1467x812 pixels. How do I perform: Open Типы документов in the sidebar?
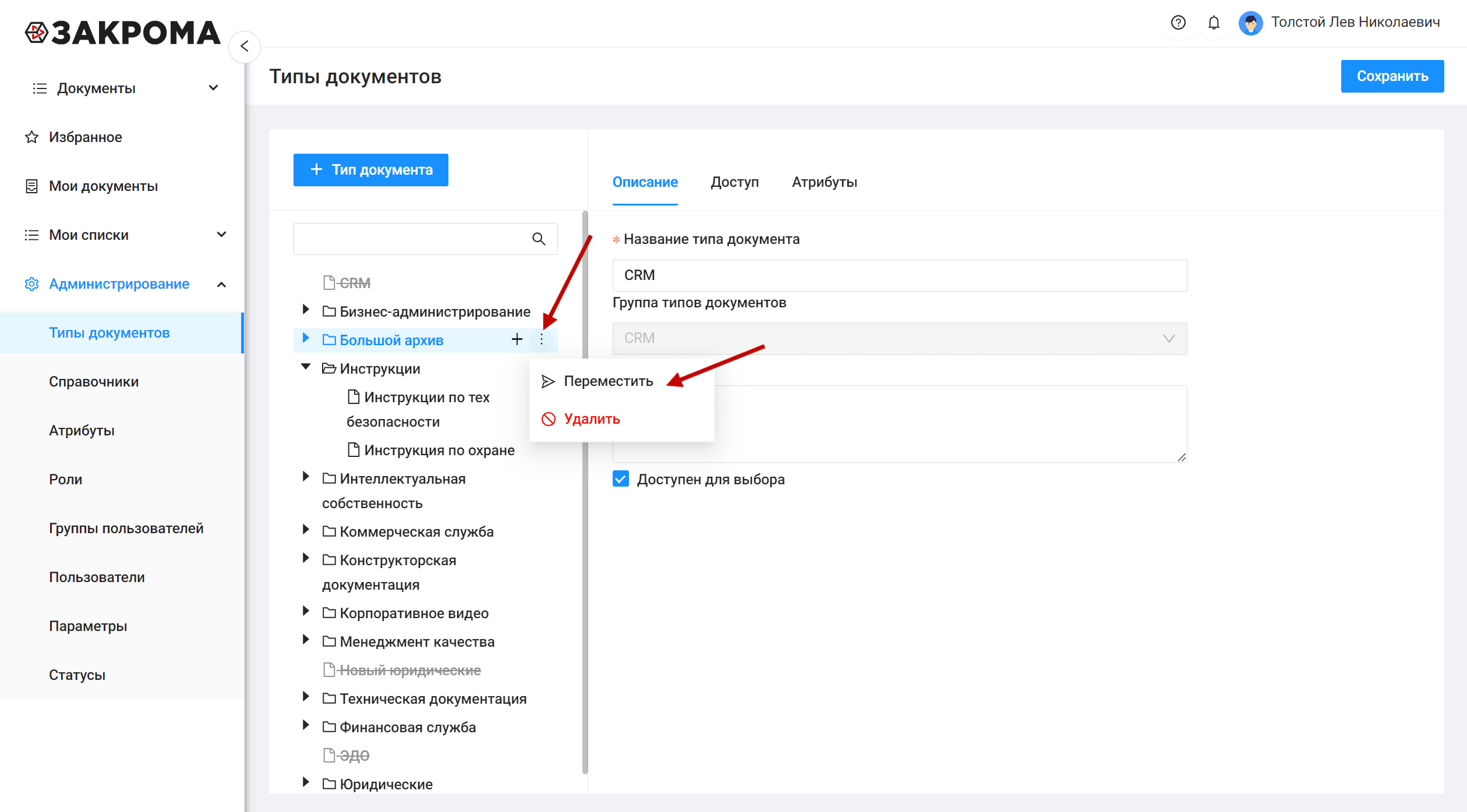click(x=121, y=333)
